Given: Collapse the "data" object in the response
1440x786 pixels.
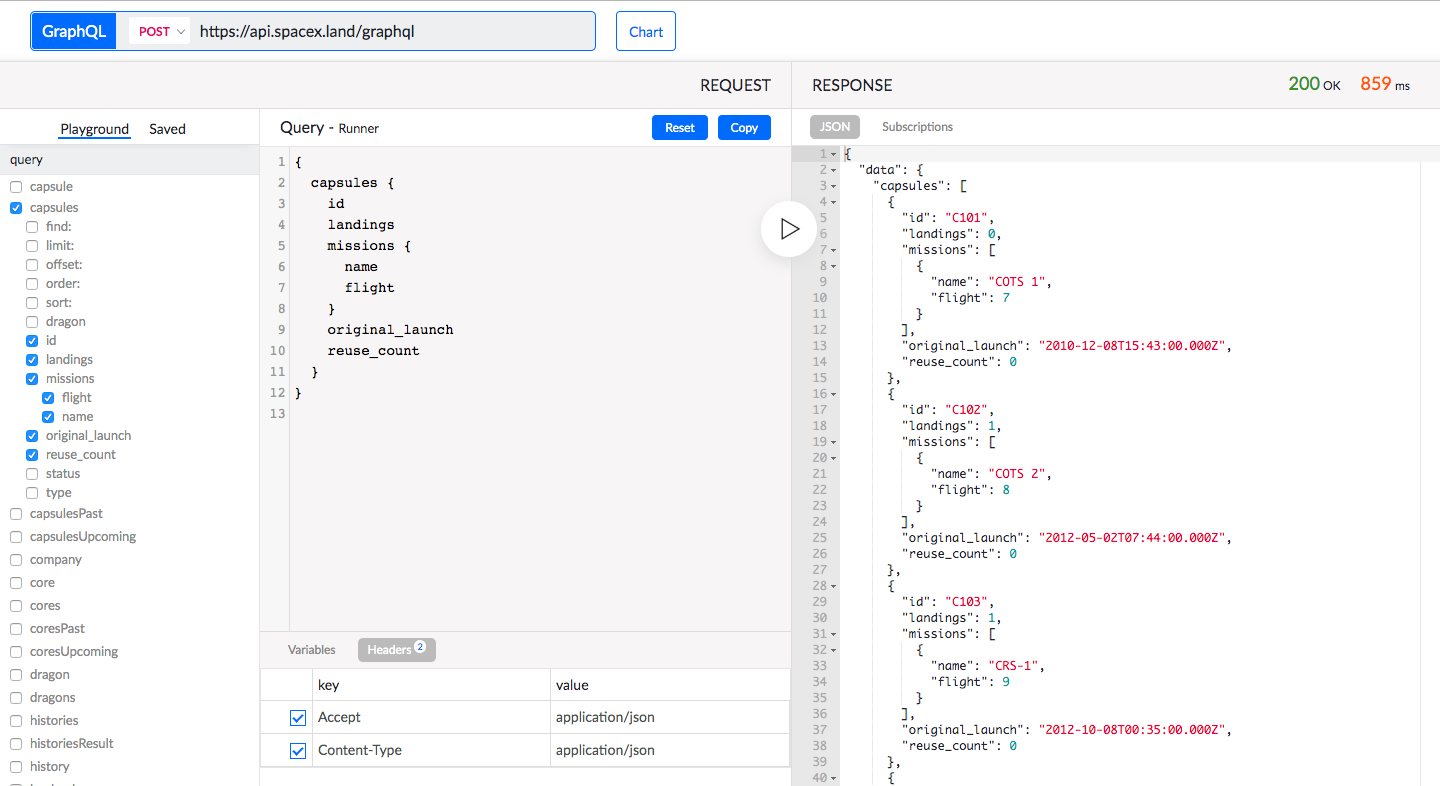Looking at the screenshot, I should pyautogui.click(x=834, y=169).
